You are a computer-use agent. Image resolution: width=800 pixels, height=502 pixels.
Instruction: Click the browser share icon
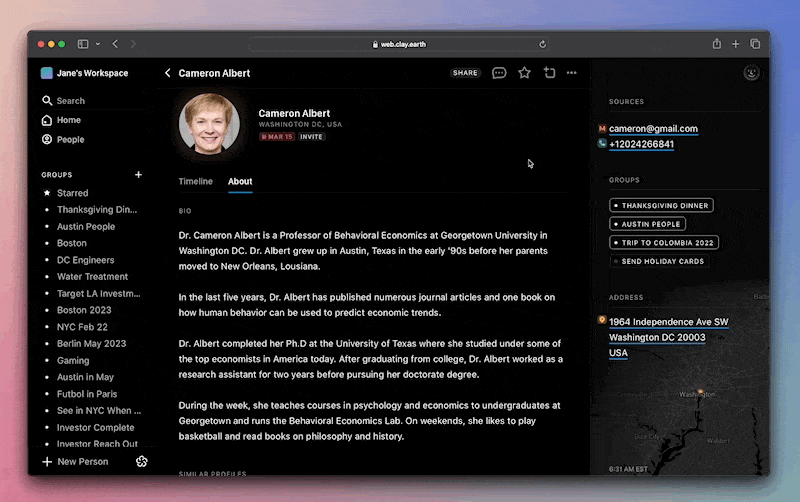tap(717, 44)
